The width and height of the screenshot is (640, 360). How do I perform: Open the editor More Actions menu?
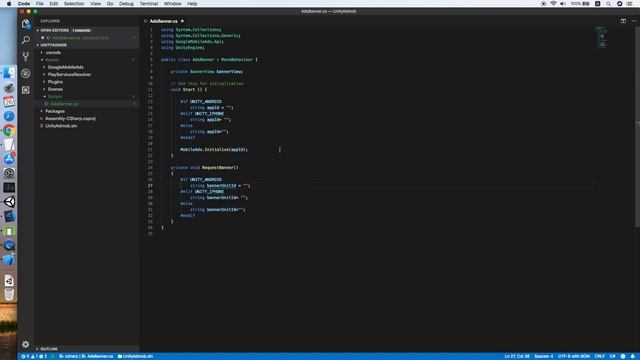pyautogui.click(x=634, y=21)
